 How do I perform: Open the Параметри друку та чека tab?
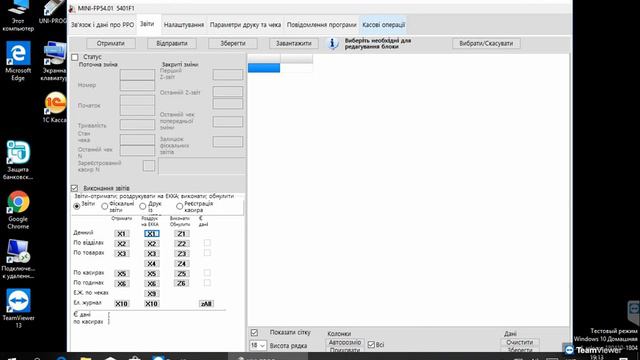[245, 25]
